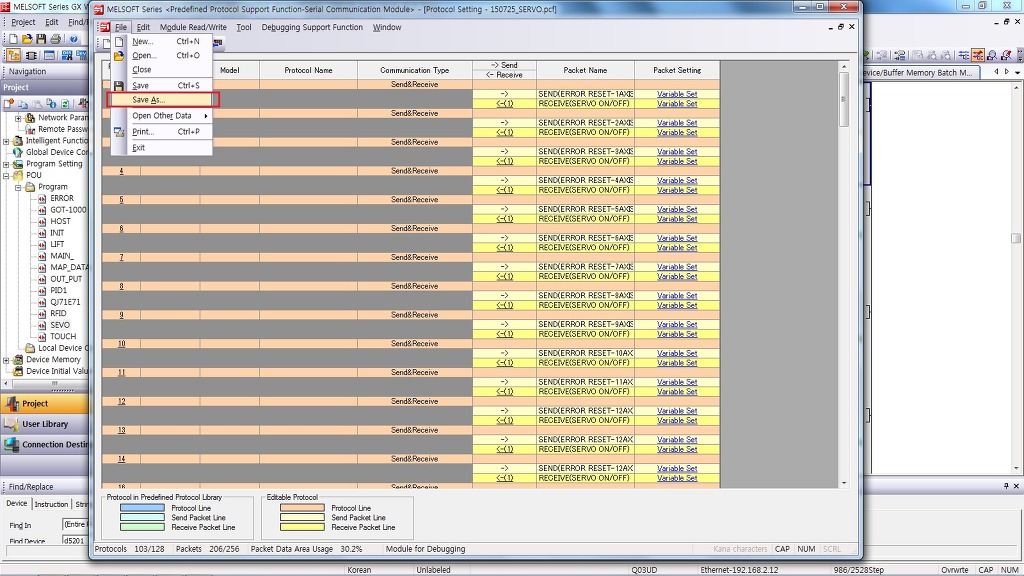Image resolution: width=1024 pixels, height=576 pixels.
Task: Click Help question mark icon in GX Works
Action: (x=73, y=39)
